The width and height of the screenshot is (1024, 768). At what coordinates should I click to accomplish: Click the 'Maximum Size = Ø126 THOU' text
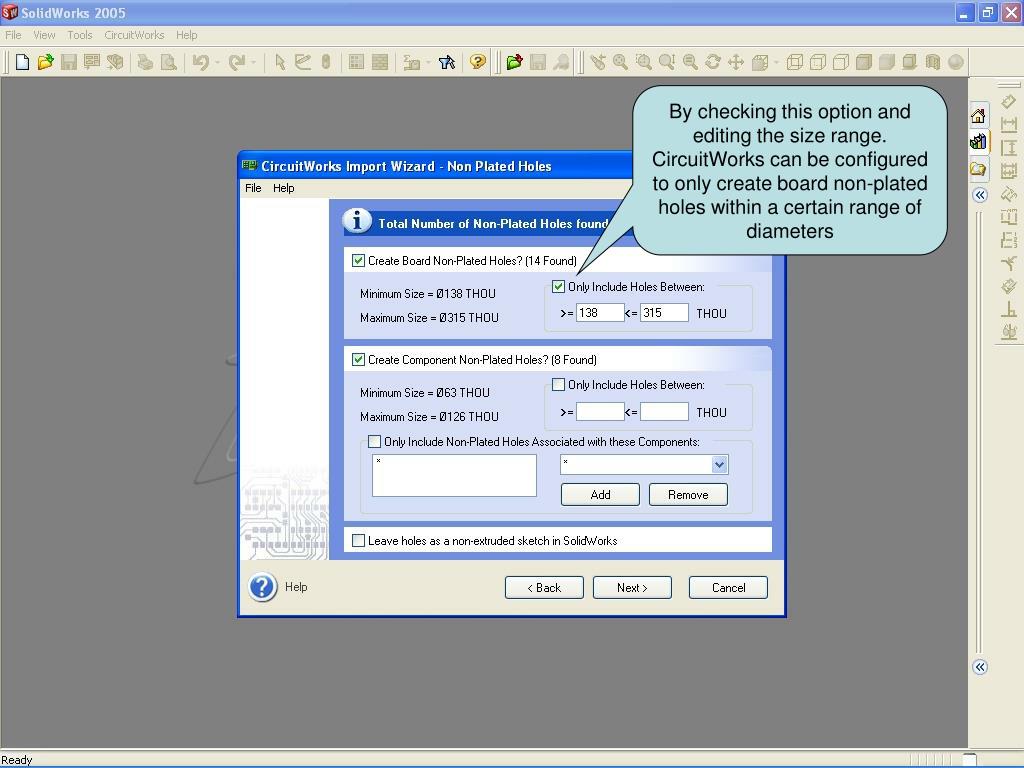[x=429, y=417]
